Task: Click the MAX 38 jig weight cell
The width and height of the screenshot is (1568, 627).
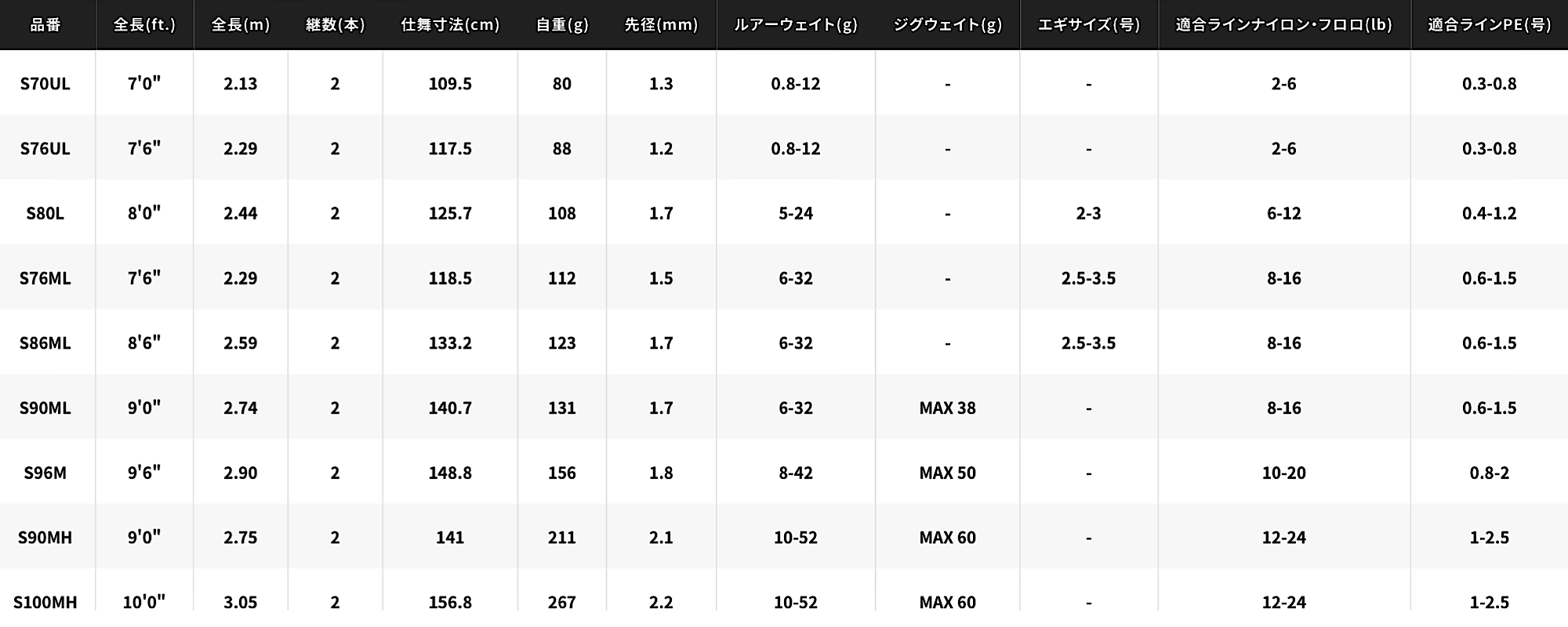Action: click(x=948, y=408)
